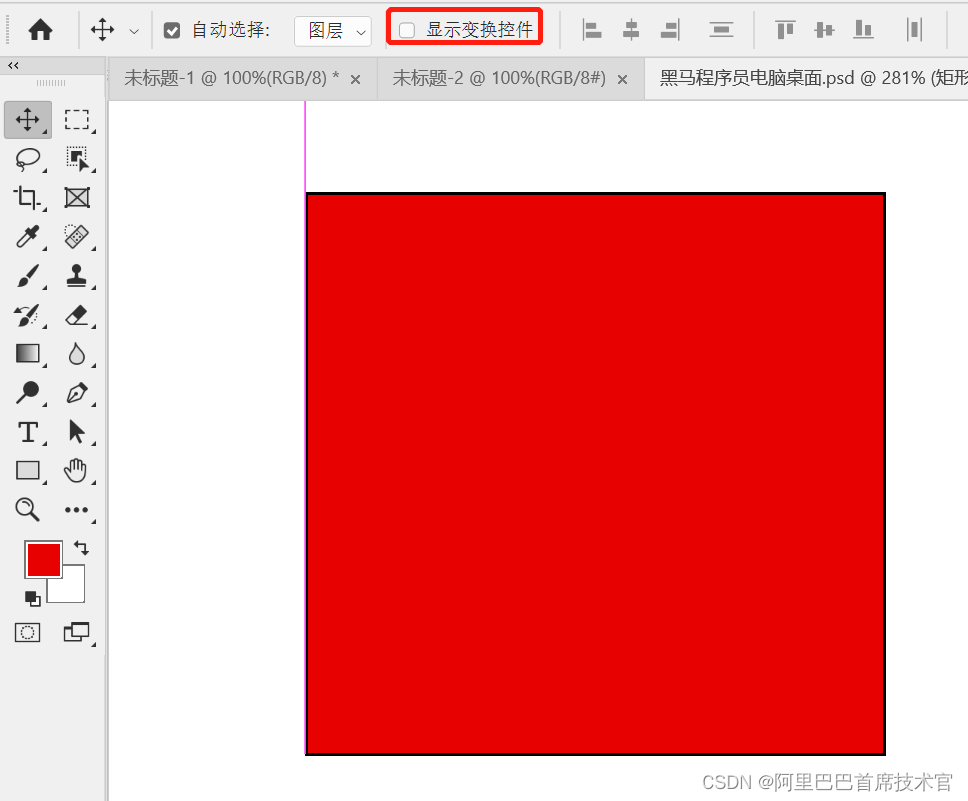The height and width of the screenshot is (801, 968).
Task: Switch to 未标题-1 document tab
Action: click(x=232, y=78)
